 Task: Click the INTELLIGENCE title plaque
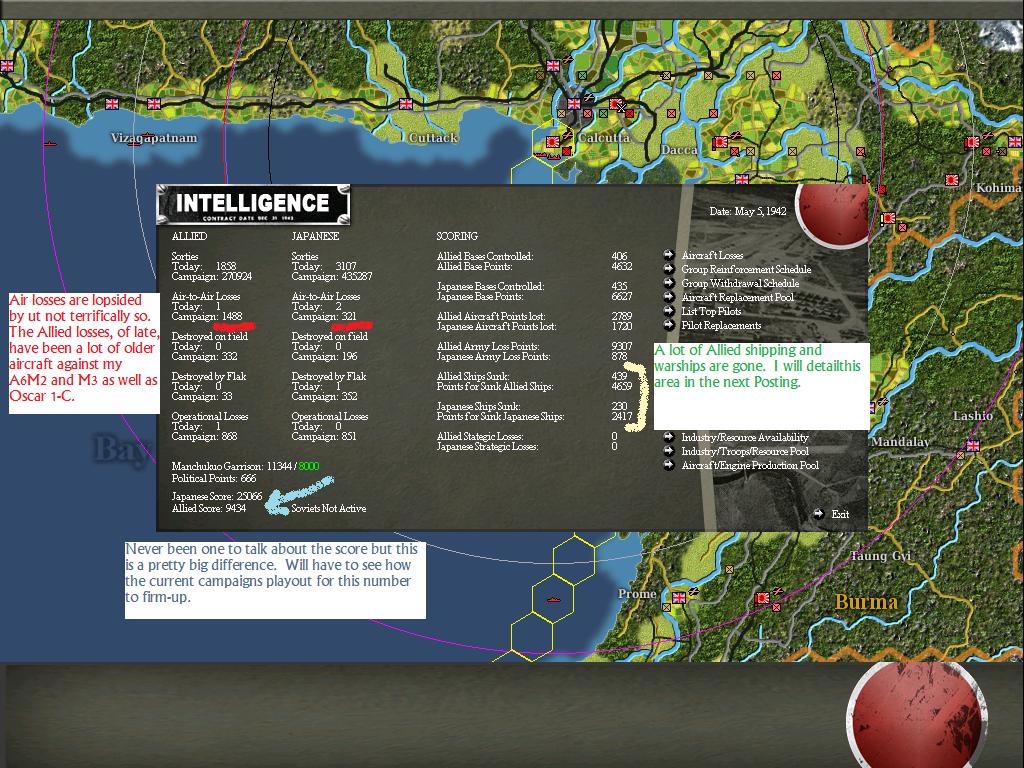tap(253, 205)
